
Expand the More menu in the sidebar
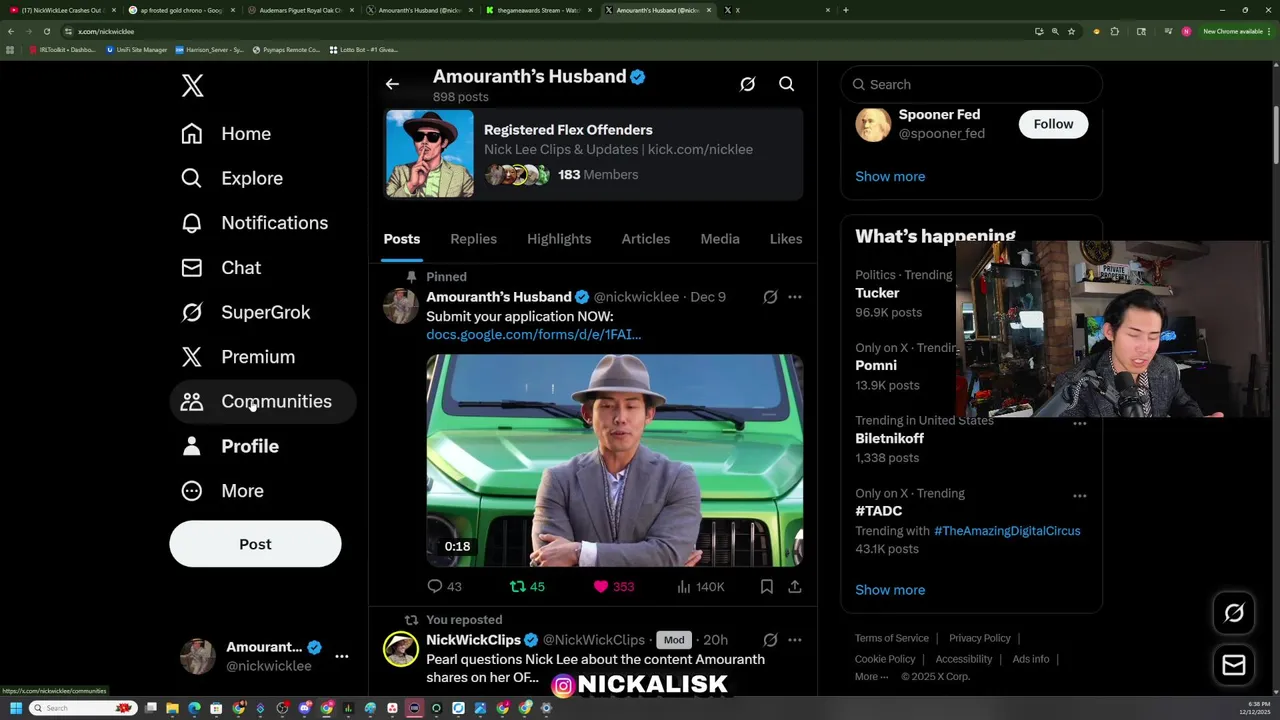coord(222,491)
